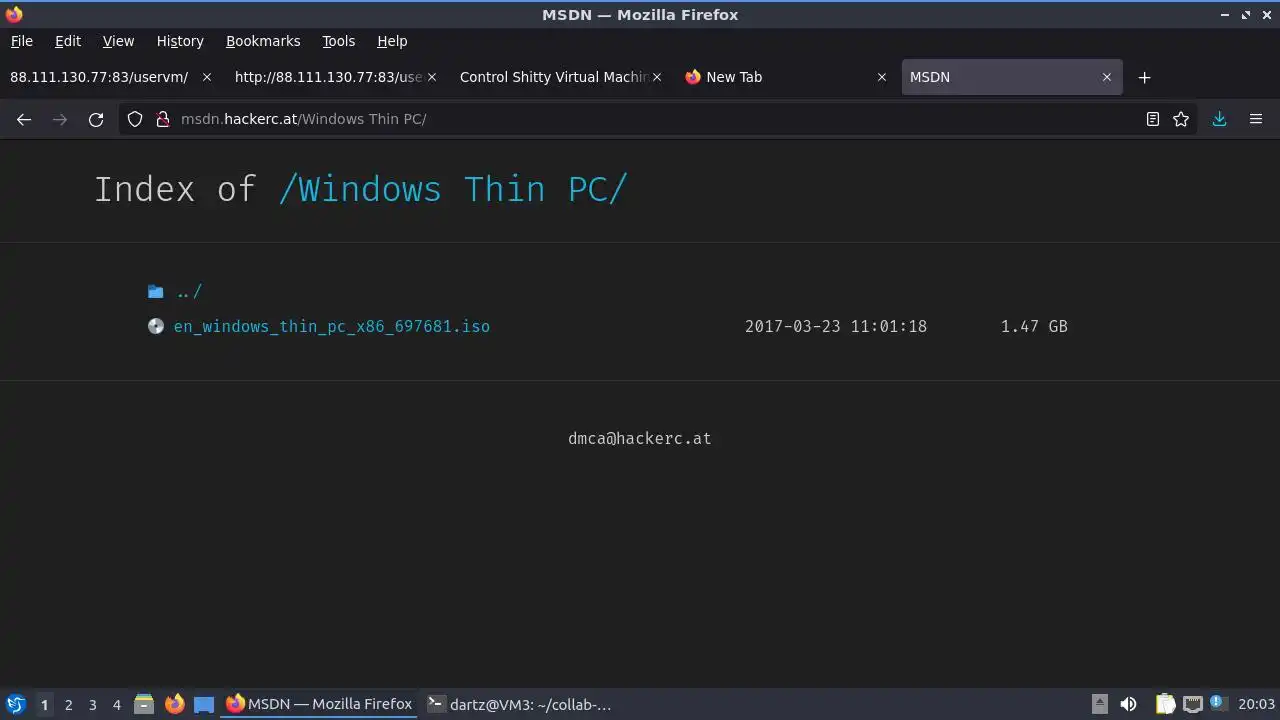Viewport: 1280px width, 720px height.
Task: Open the View menu
Action: coord(118,41)
